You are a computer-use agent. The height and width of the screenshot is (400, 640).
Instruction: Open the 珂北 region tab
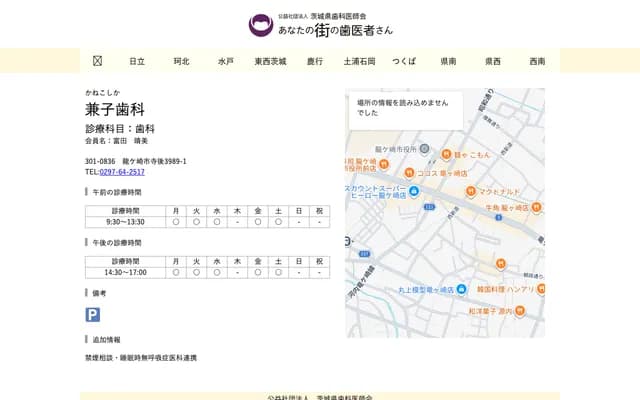tap(182, 61)
